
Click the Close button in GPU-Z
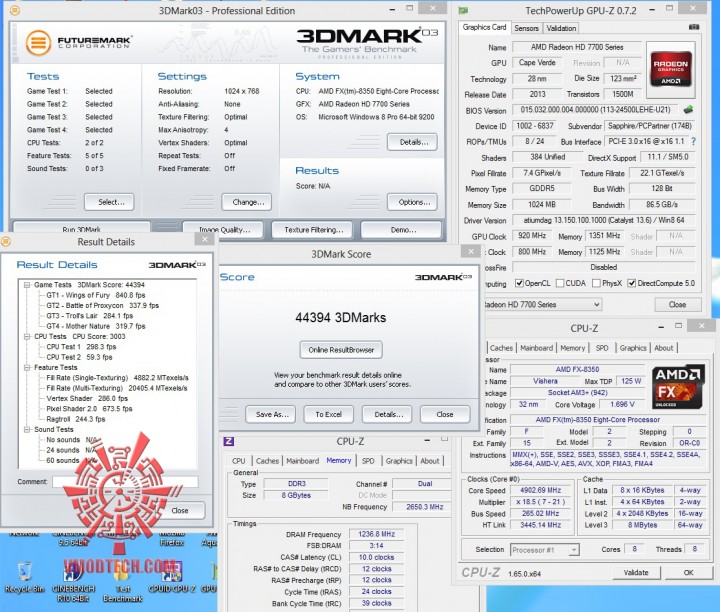(677, 304)
